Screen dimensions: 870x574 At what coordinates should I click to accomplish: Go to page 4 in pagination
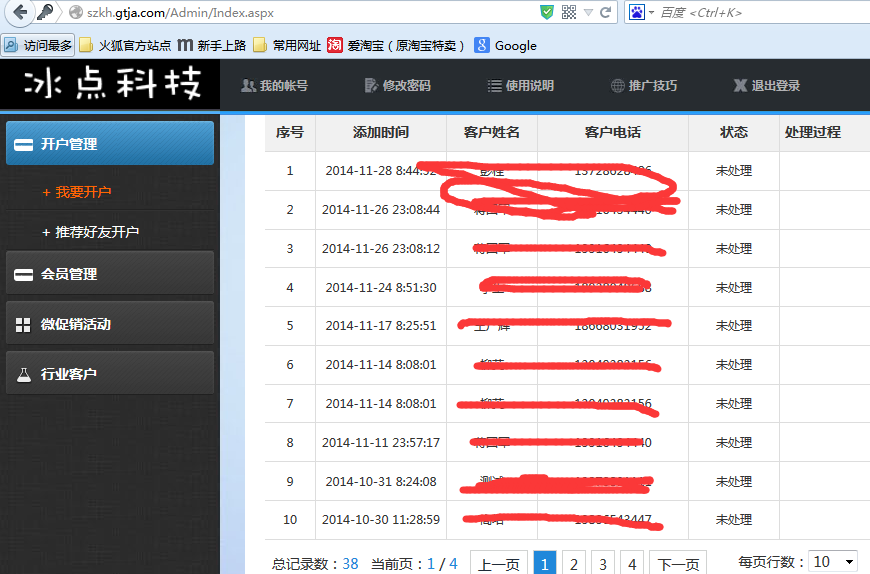[632, 564]
